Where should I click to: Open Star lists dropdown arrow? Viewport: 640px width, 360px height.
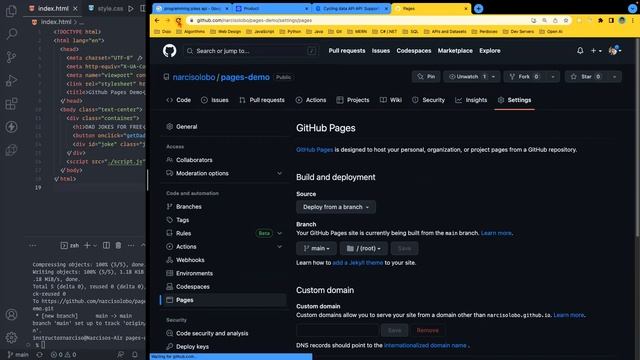click(x=614, y=76)
